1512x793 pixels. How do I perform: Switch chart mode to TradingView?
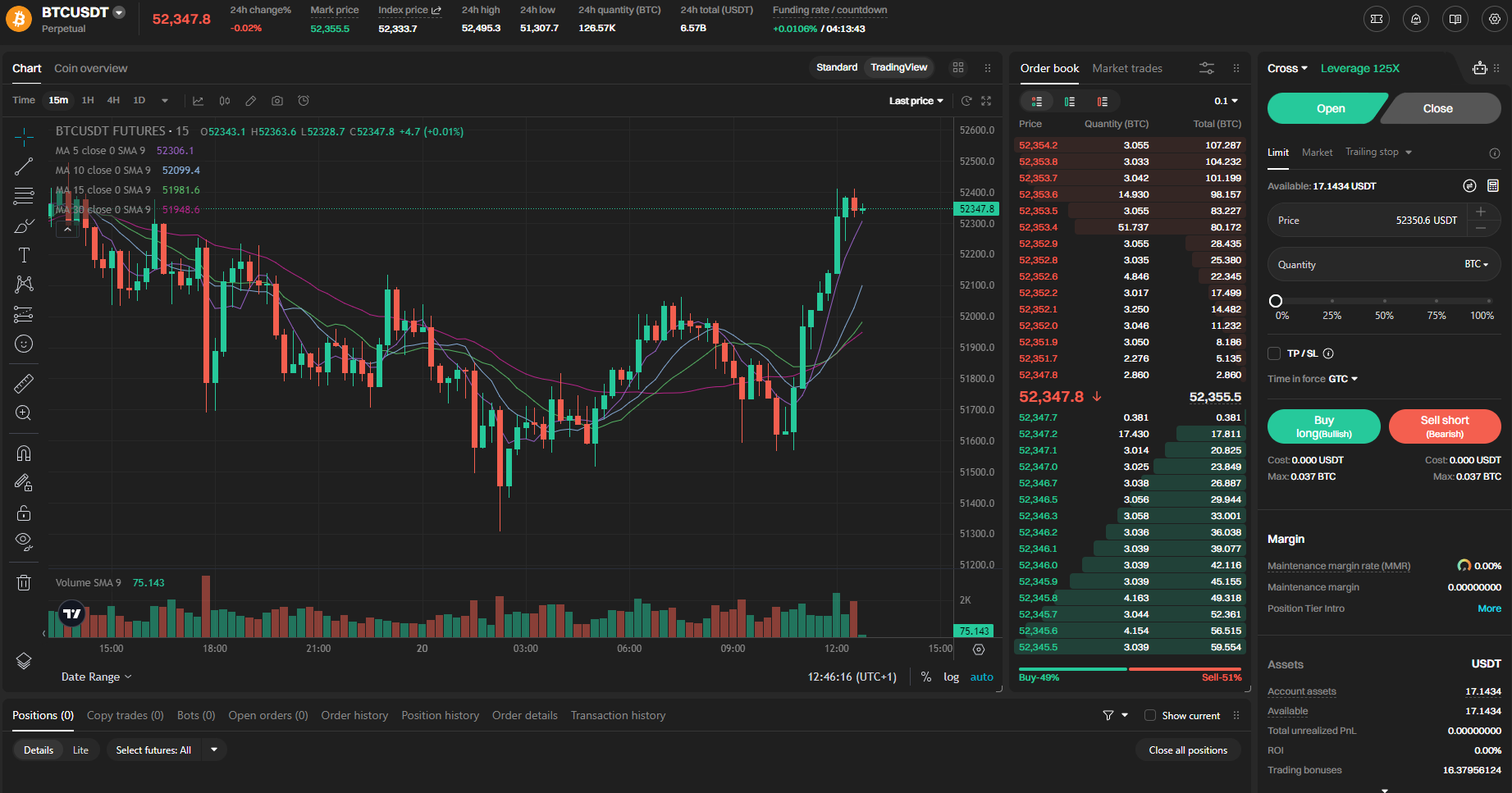click(x=898, y=67)
